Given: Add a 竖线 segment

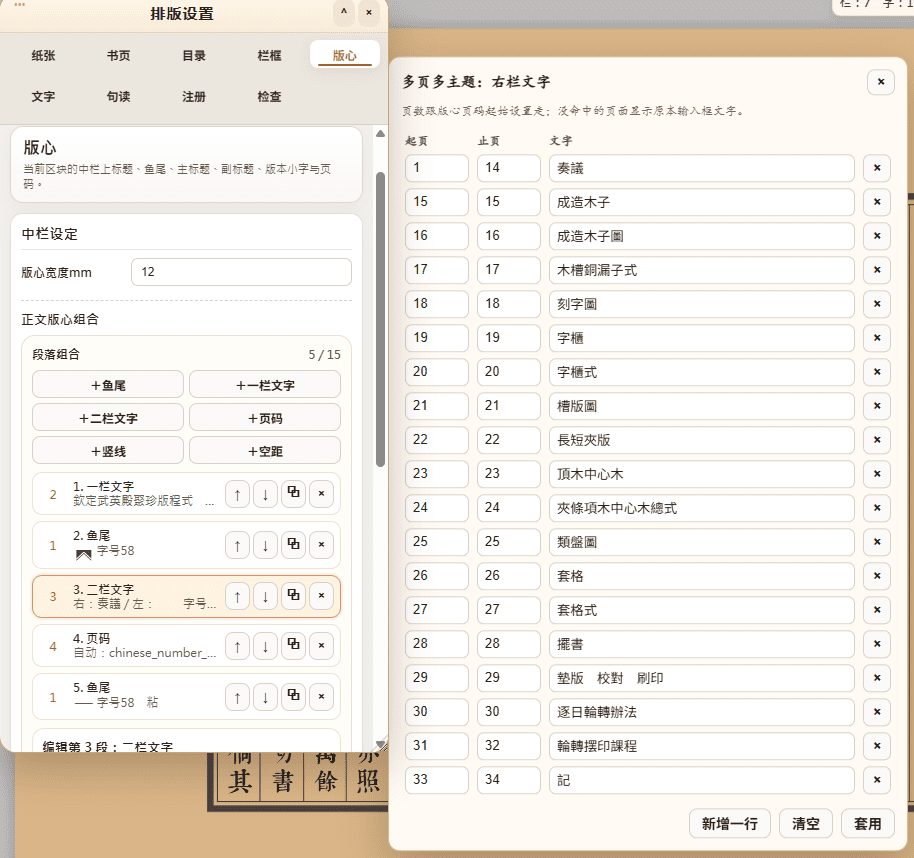Looking at the screenshot, I should point(108,451).
